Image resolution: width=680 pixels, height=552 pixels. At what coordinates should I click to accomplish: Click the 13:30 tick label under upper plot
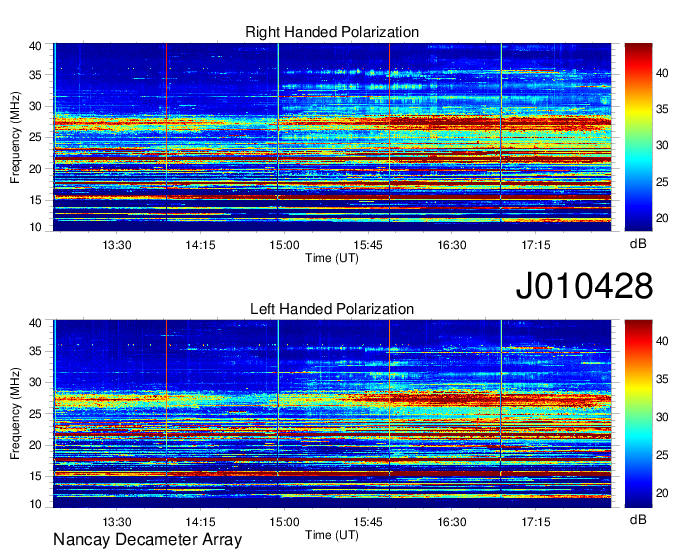pyautogui.click(x=117, y=245)
